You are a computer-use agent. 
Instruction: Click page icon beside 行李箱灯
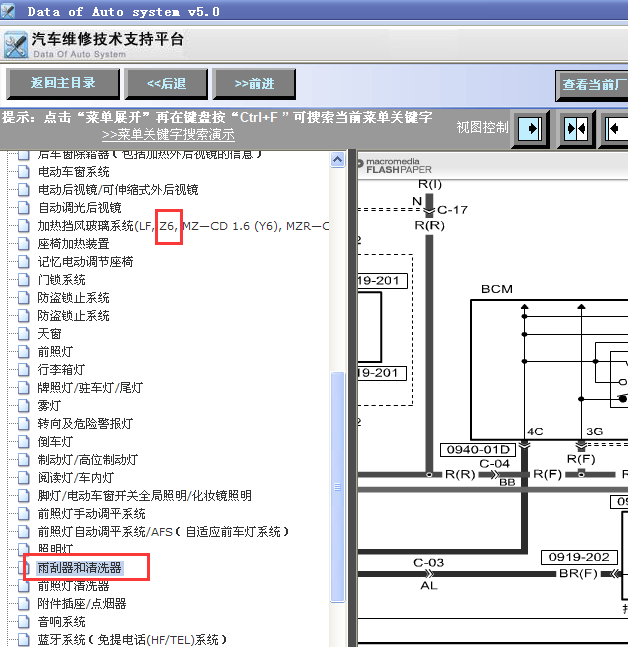[x=24, y=370]
